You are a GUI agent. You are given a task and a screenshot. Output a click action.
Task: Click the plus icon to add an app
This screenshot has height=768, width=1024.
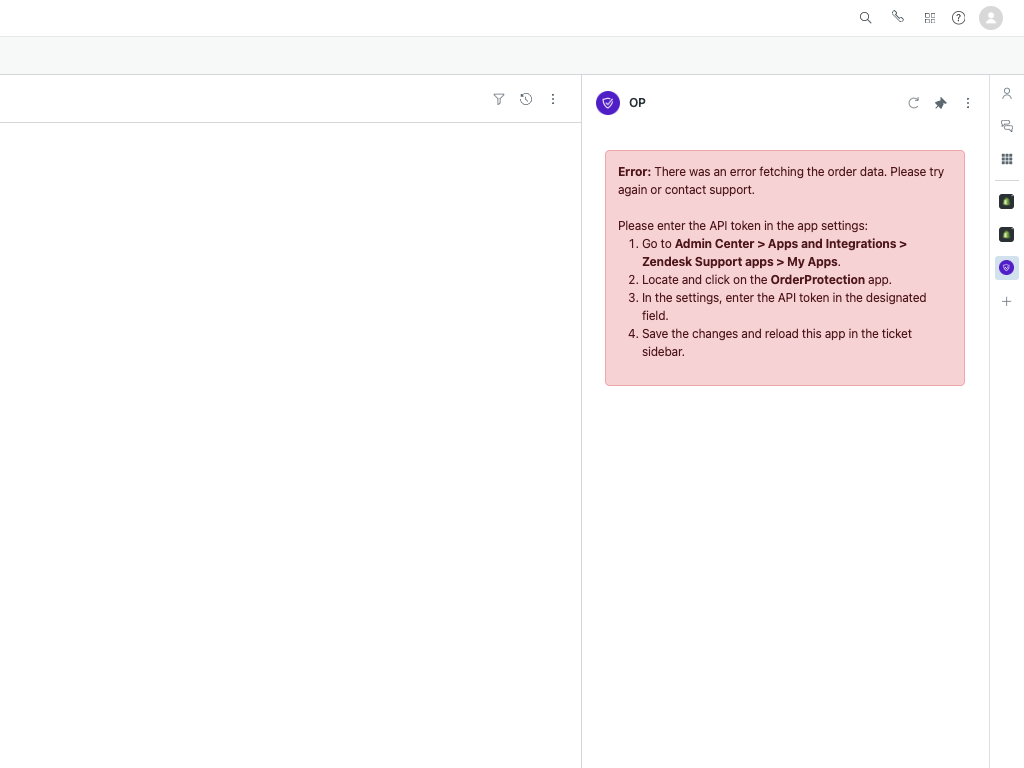click(x=1007, y=301)
